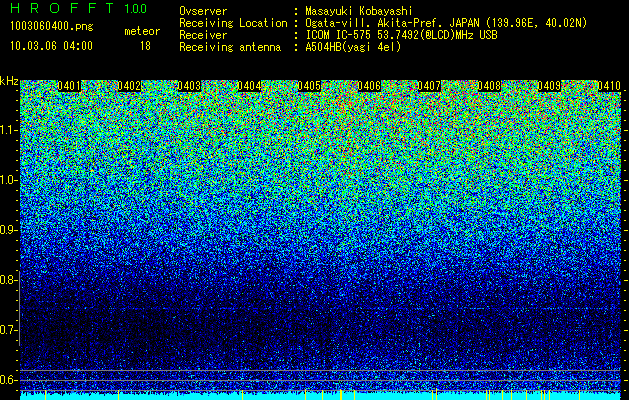Click the 1.1 frequency axis label
This screenshot has width=629, height=400.
(x=8, y=130)
